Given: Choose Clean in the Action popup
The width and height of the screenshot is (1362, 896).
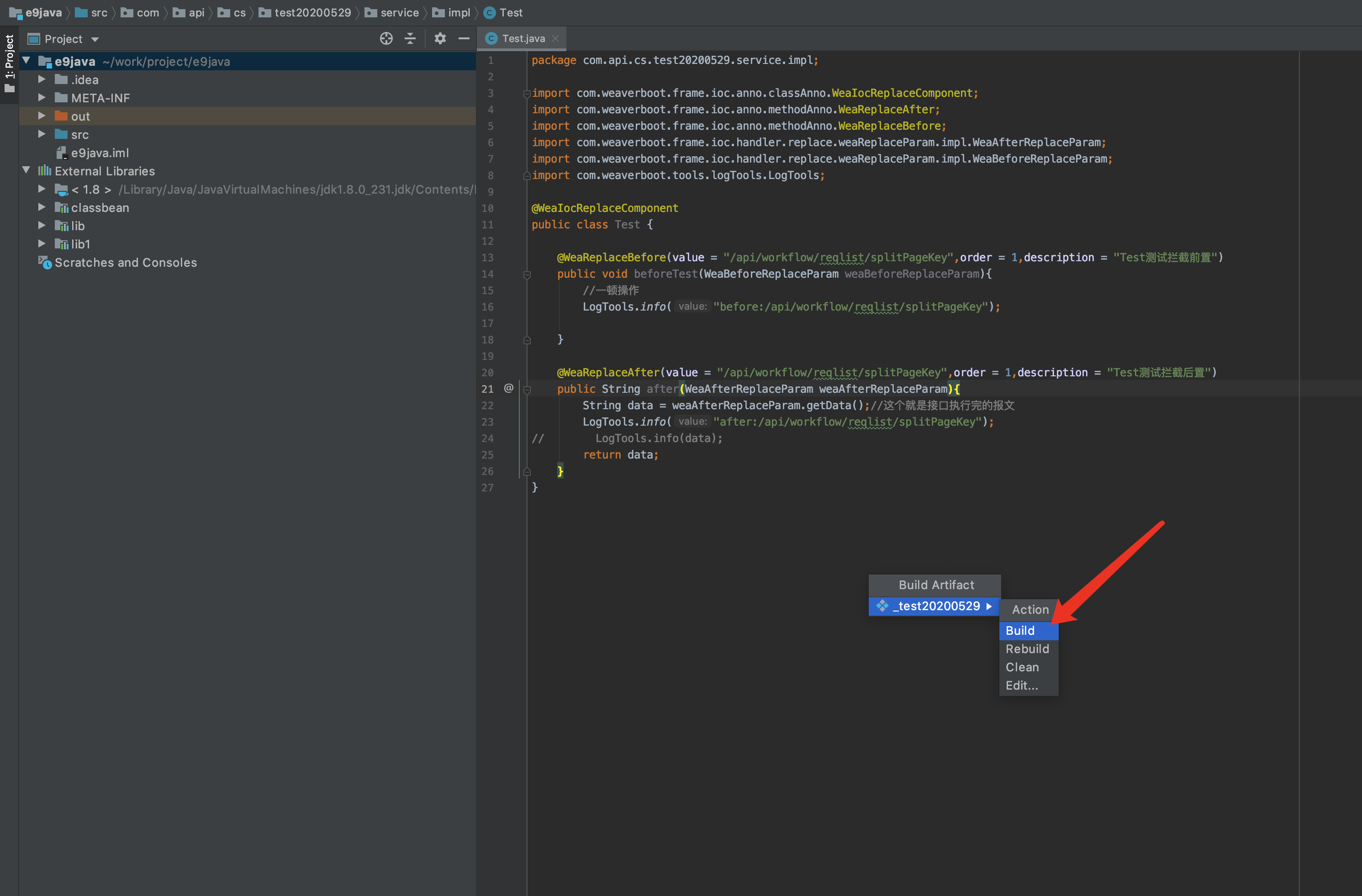Looking at the screenshot, I should (1021, 667).
